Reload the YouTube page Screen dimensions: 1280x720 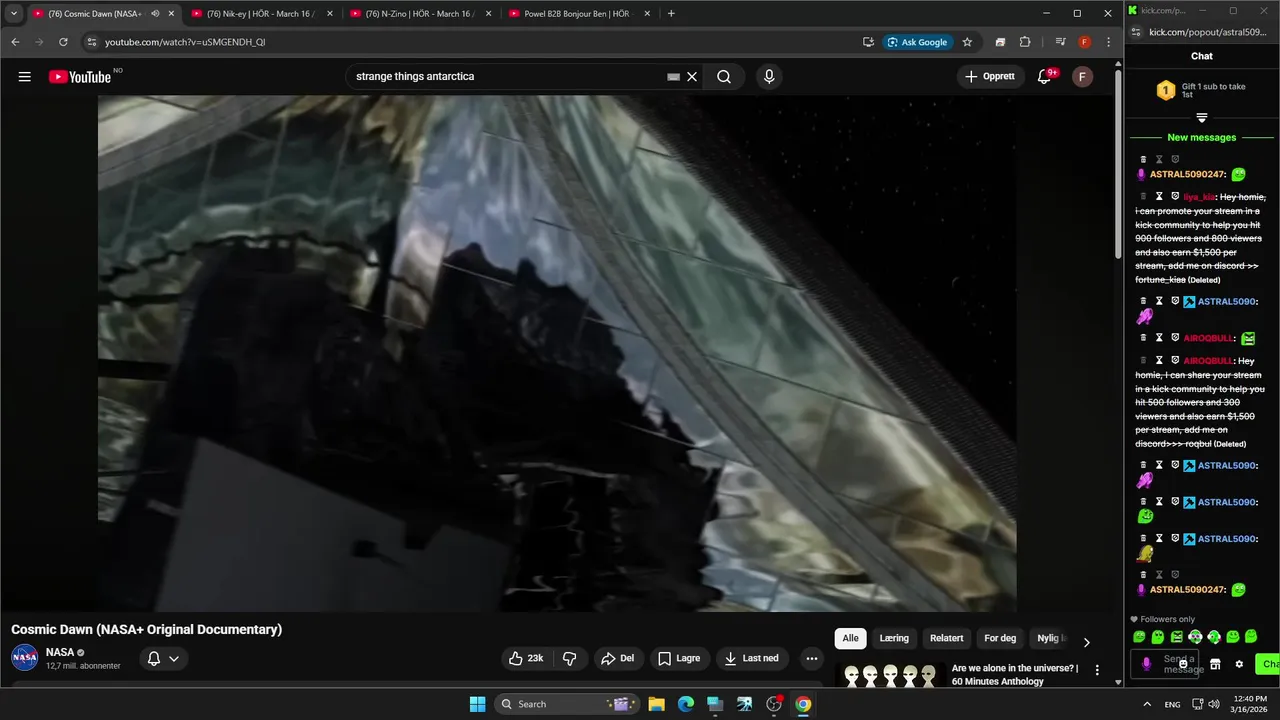point(63,42)
